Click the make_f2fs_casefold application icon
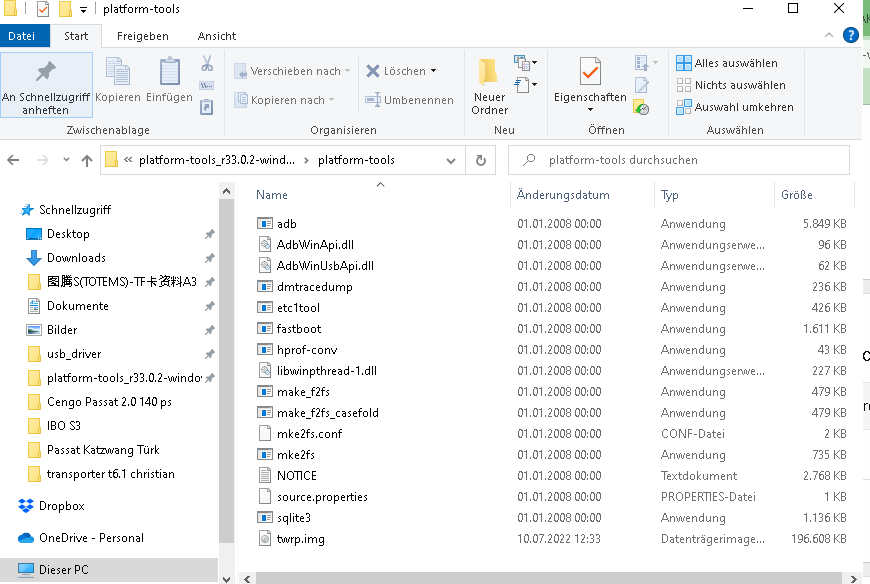The image size is (870, 584). coord(265,413)
